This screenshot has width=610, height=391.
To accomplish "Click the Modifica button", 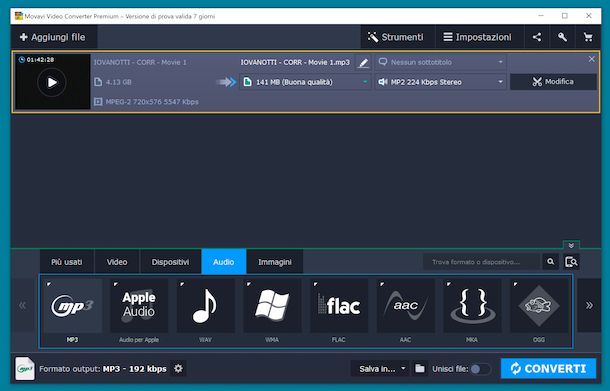I will point(553,82).
